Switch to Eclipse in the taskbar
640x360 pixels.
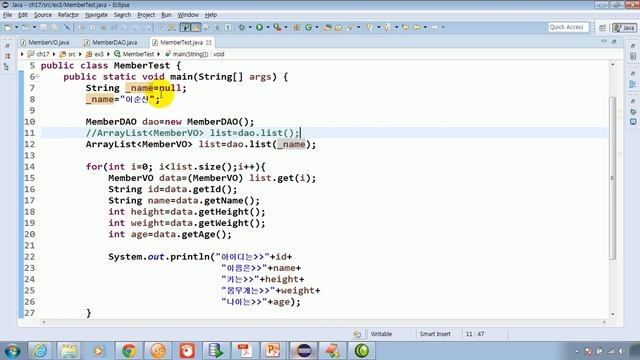(x=303, y=351)
